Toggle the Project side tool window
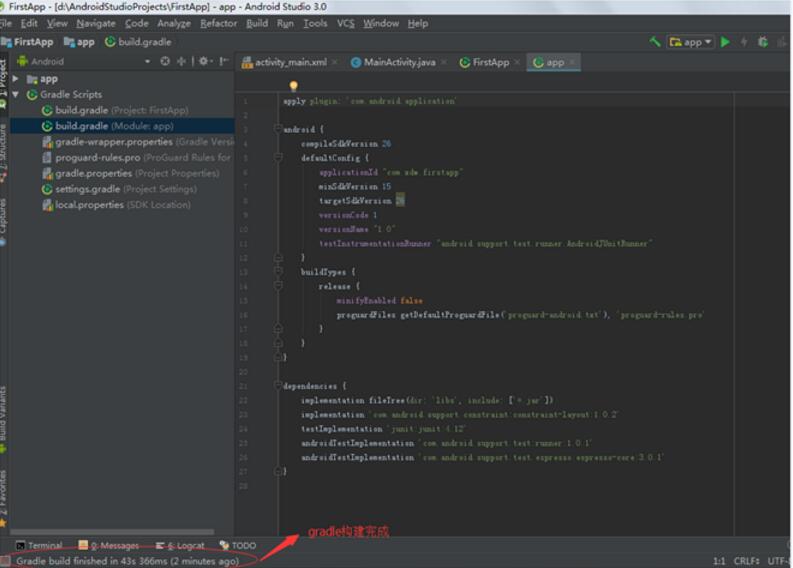 pyautogui.click(x=4, y=83)
